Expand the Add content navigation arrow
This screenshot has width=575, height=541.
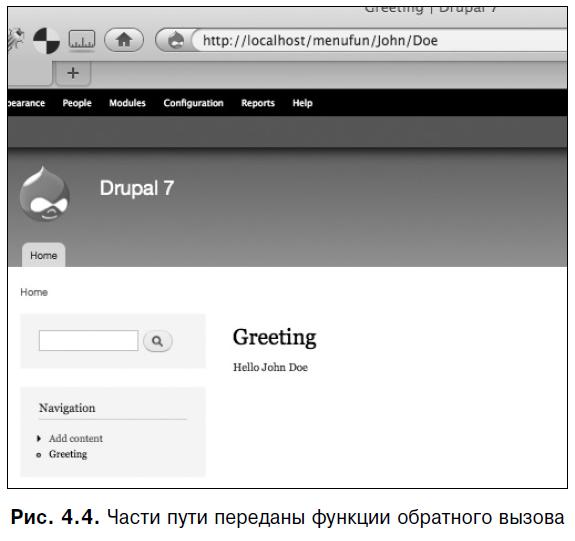click(x=39, y=438)
